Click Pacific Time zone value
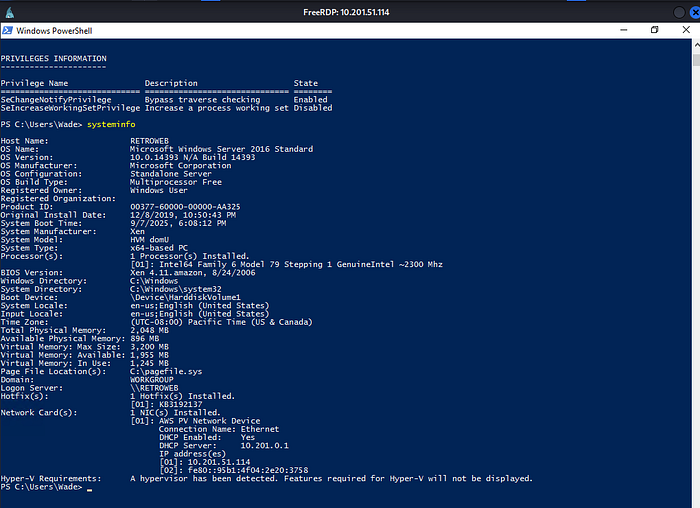 (x=221, y=322)
